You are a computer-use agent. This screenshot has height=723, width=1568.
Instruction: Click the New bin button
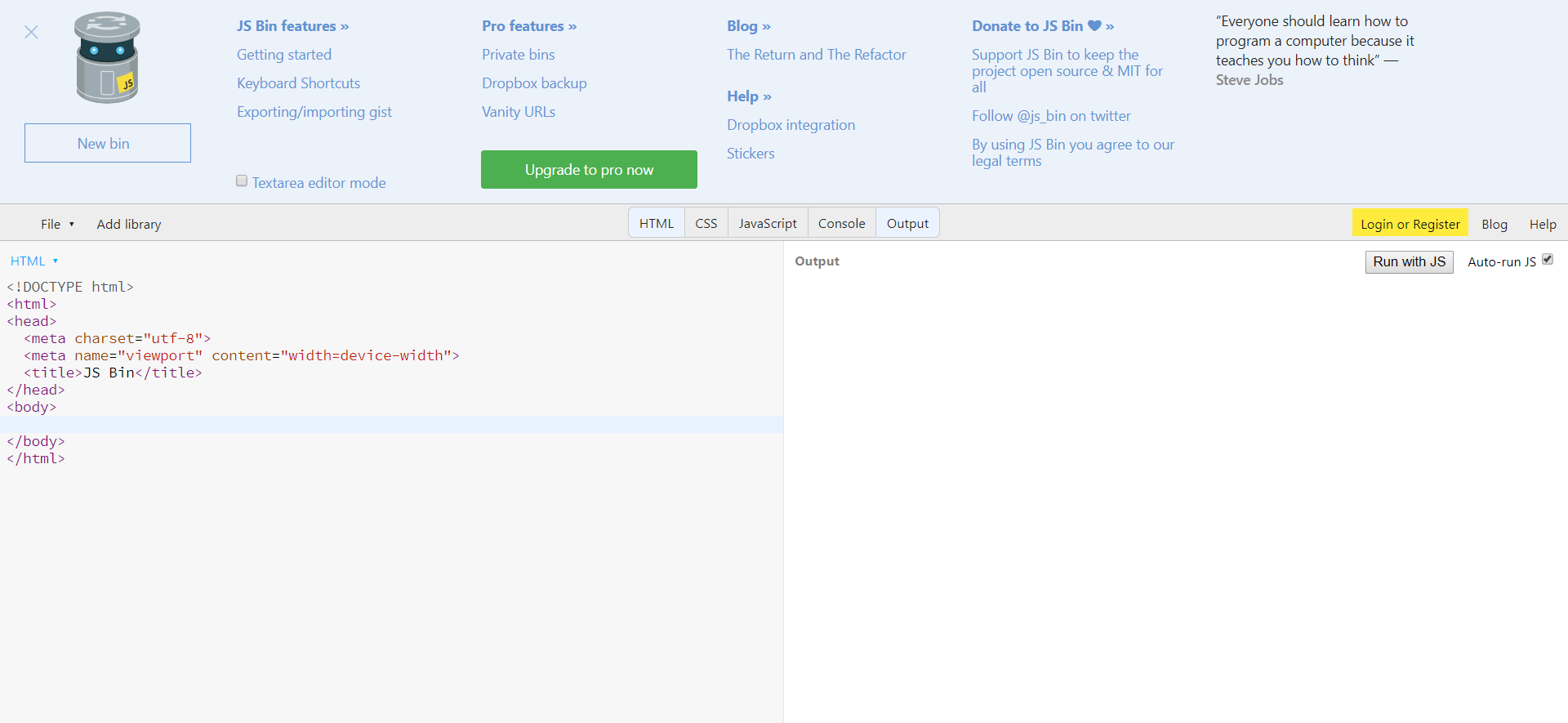coord(108,143)
